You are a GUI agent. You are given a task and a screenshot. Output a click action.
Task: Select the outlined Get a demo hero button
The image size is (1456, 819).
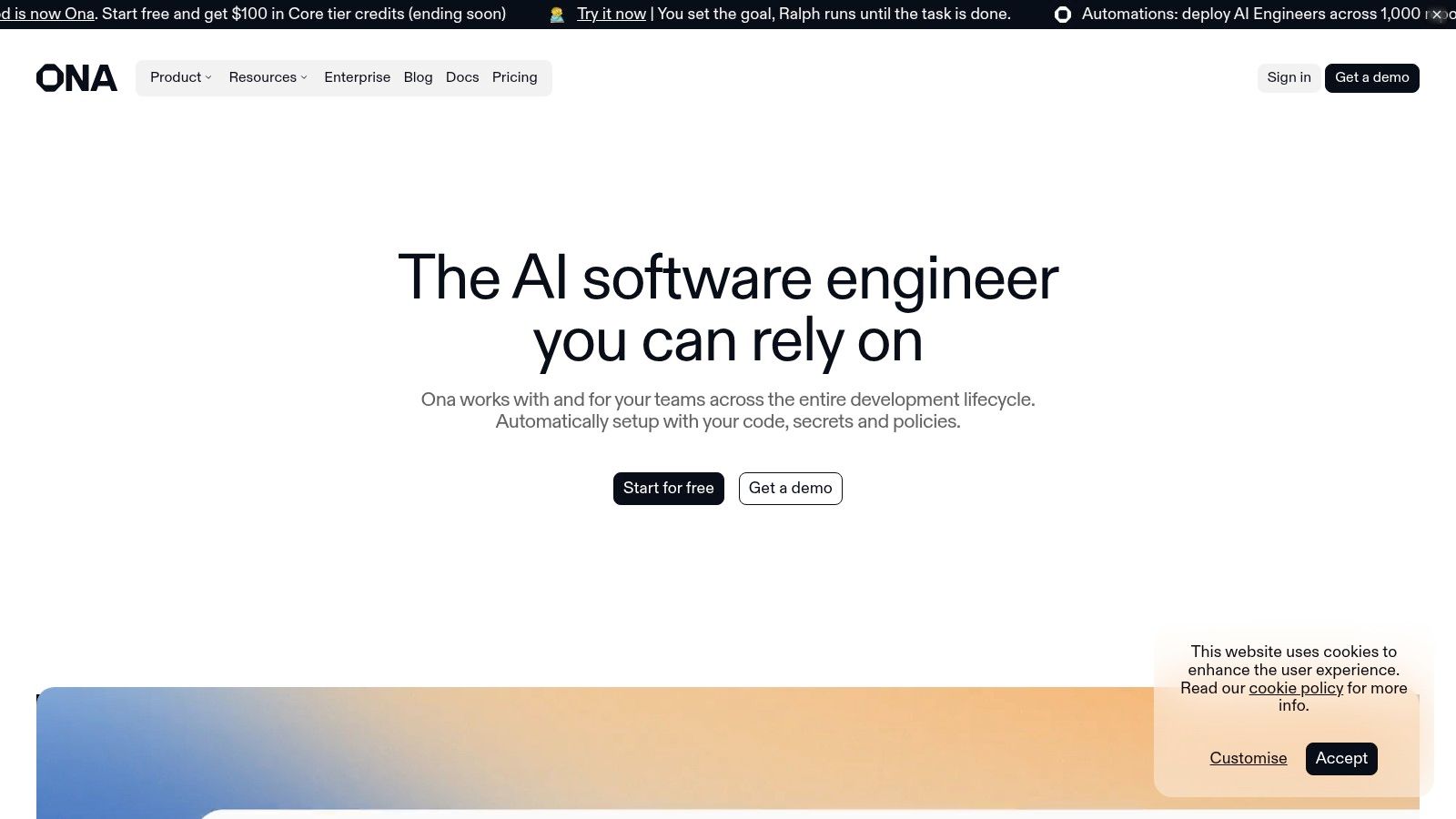tap(790, 489)
